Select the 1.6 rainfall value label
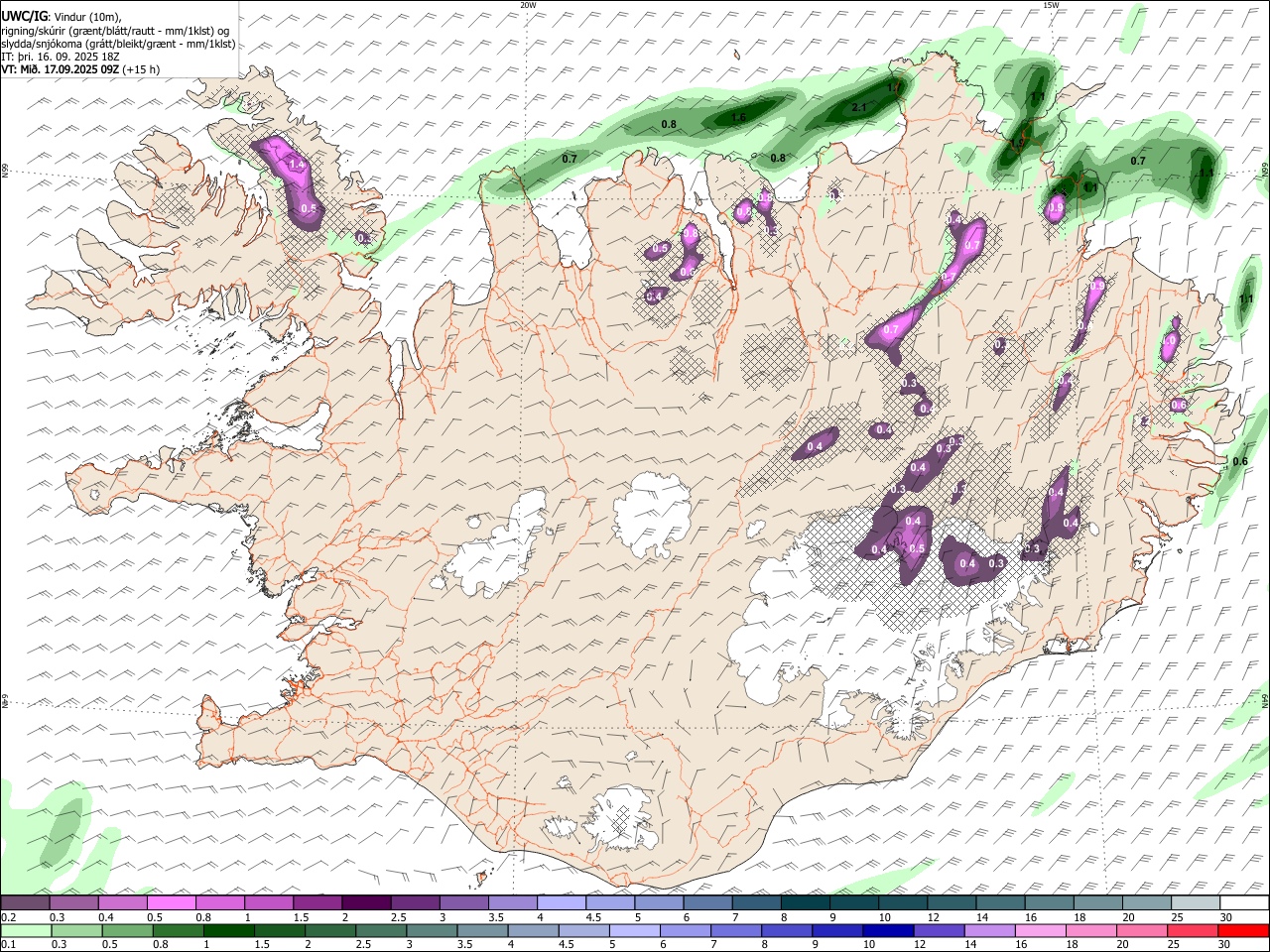This screenshot has height=952, width=1270. click(738, 117)
